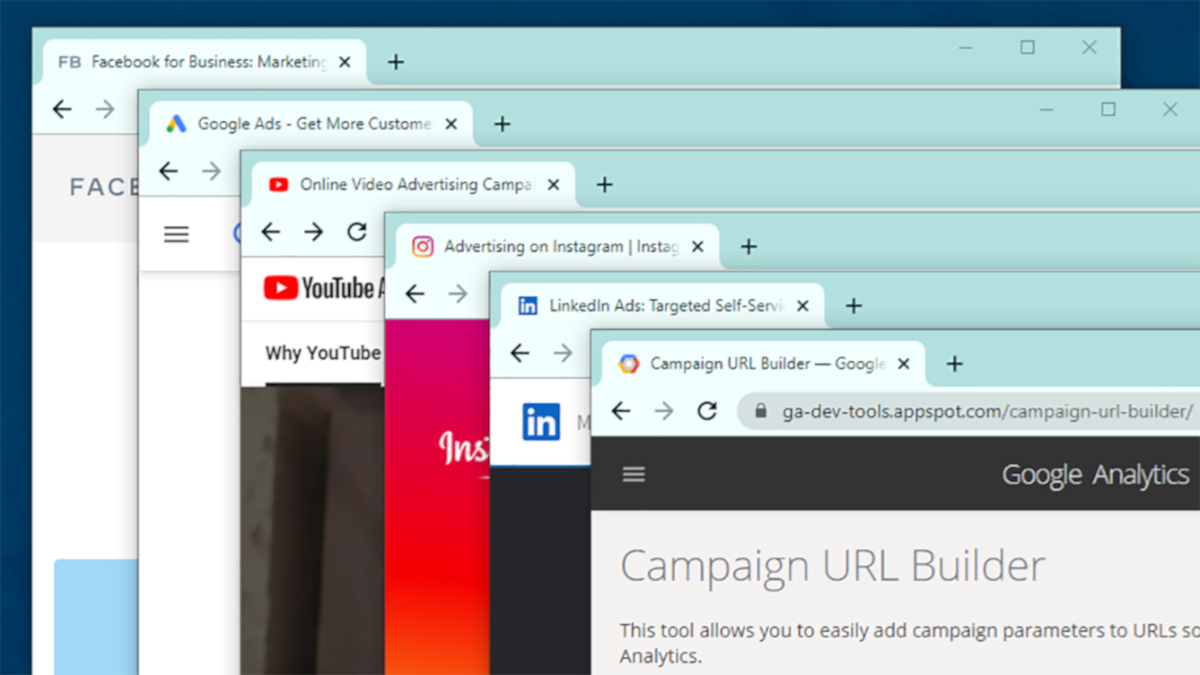Click the LinkedIn logo on the page
The height and width of the screenshot is (675, 1200).
(x=541, y=422)
